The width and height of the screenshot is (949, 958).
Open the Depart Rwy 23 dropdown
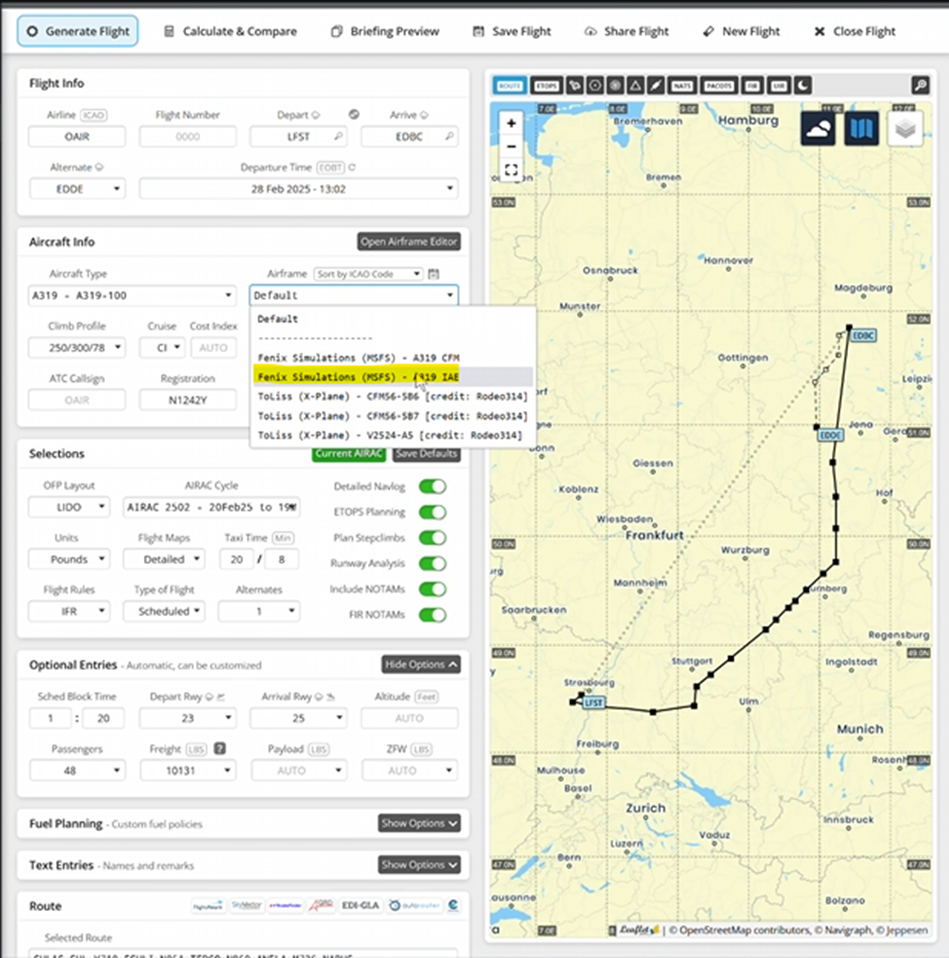pyautogui.click(x=188, y=718)
